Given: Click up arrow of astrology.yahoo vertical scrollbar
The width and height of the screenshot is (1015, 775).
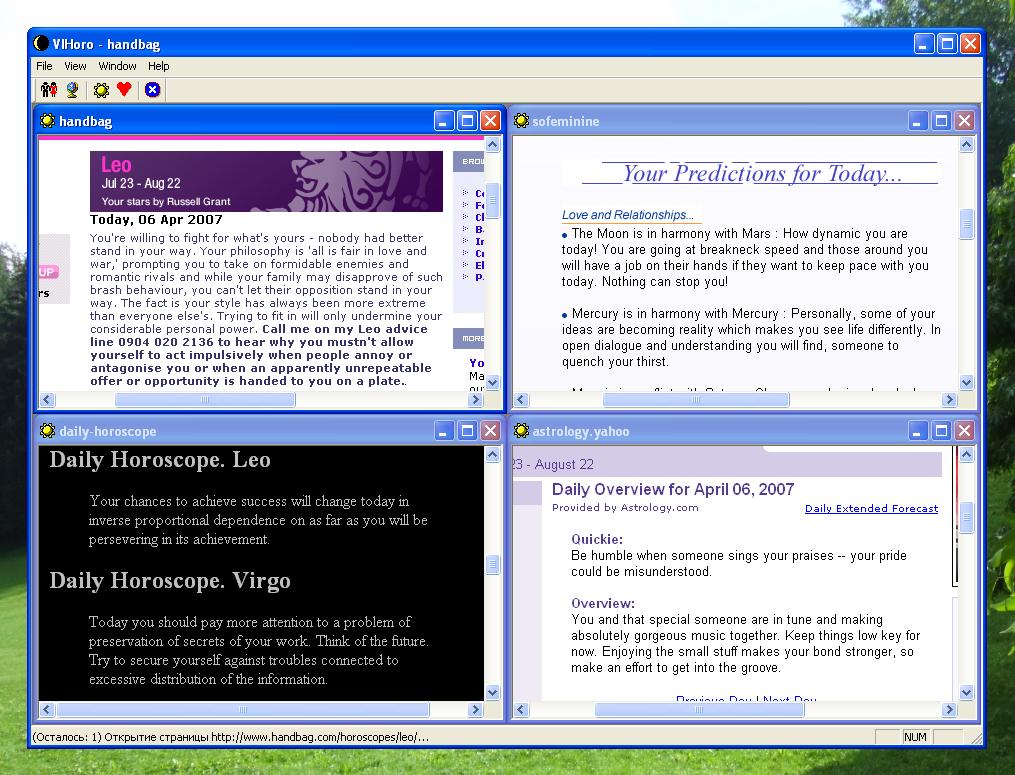Looking at the screenshot, I should tap(966, 455).
